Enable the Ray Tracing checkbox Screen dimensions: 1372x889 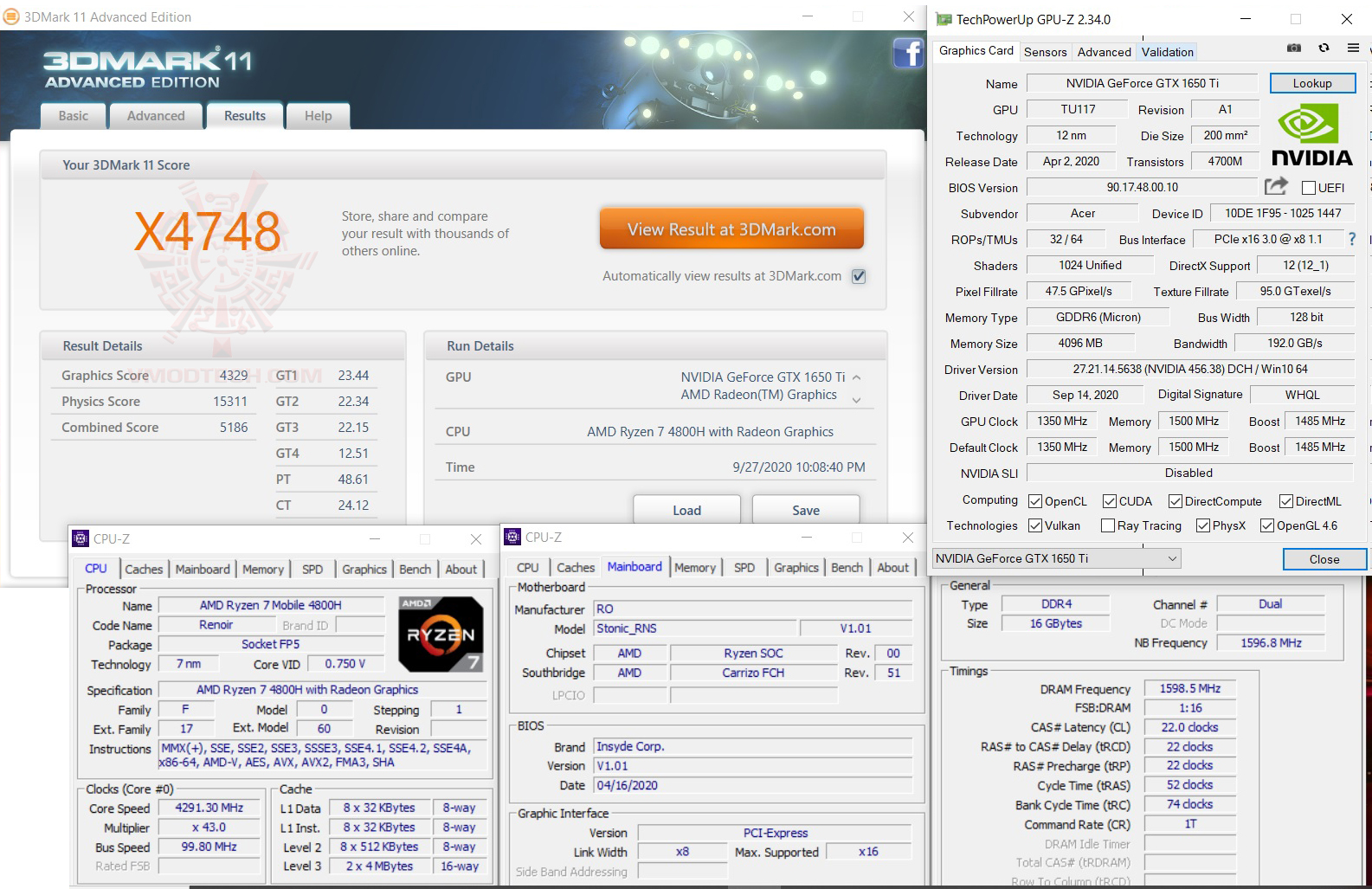[1108, 525]
